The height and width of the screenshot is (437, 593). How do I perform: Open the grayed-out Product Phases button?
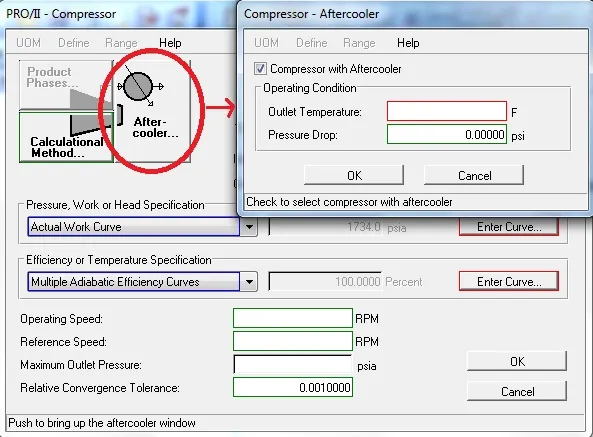click(x=66, y=85)
